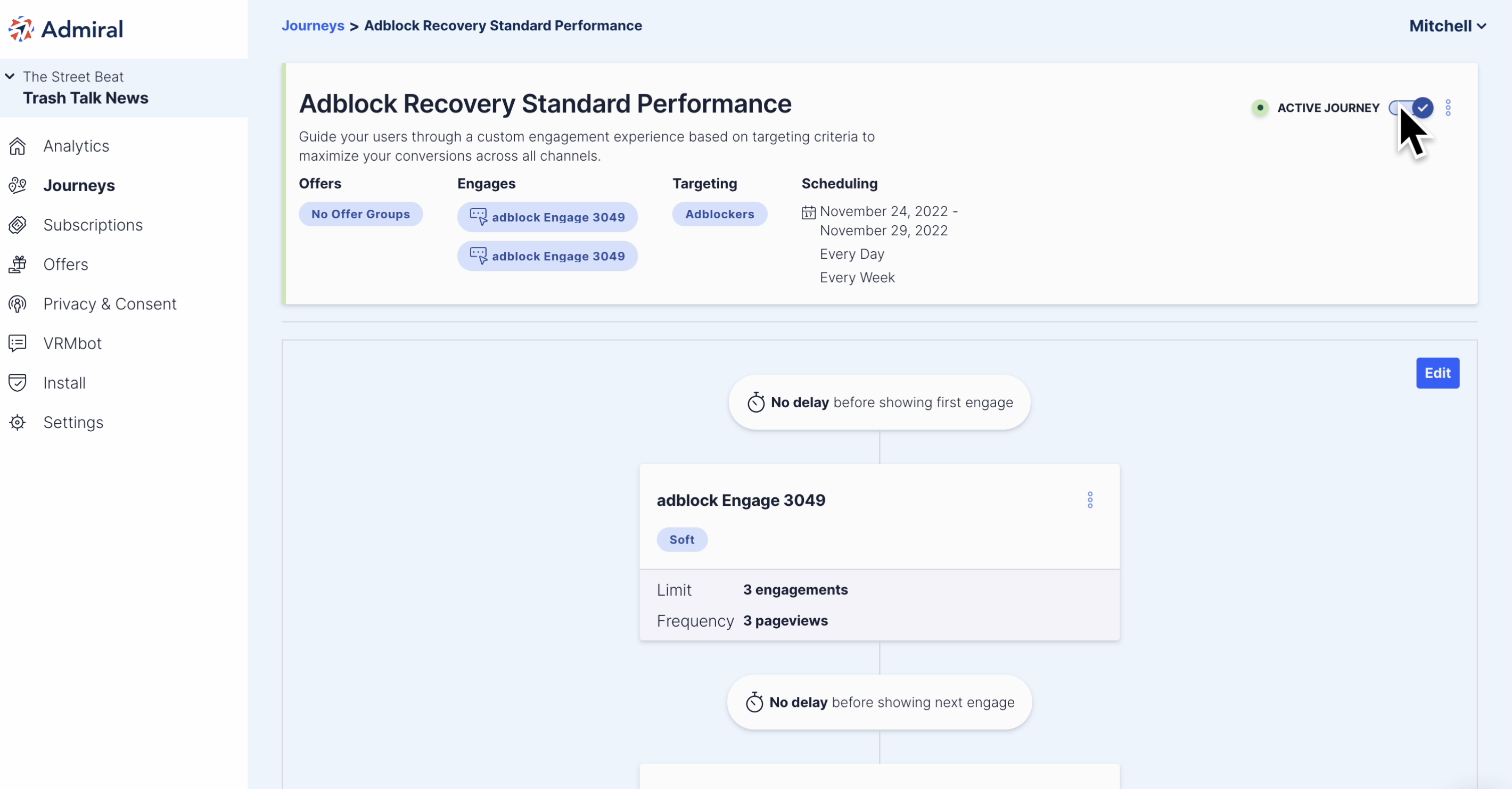Click Adblock Recovery Standard Performance in the breadcrumb

pos(503,26)
